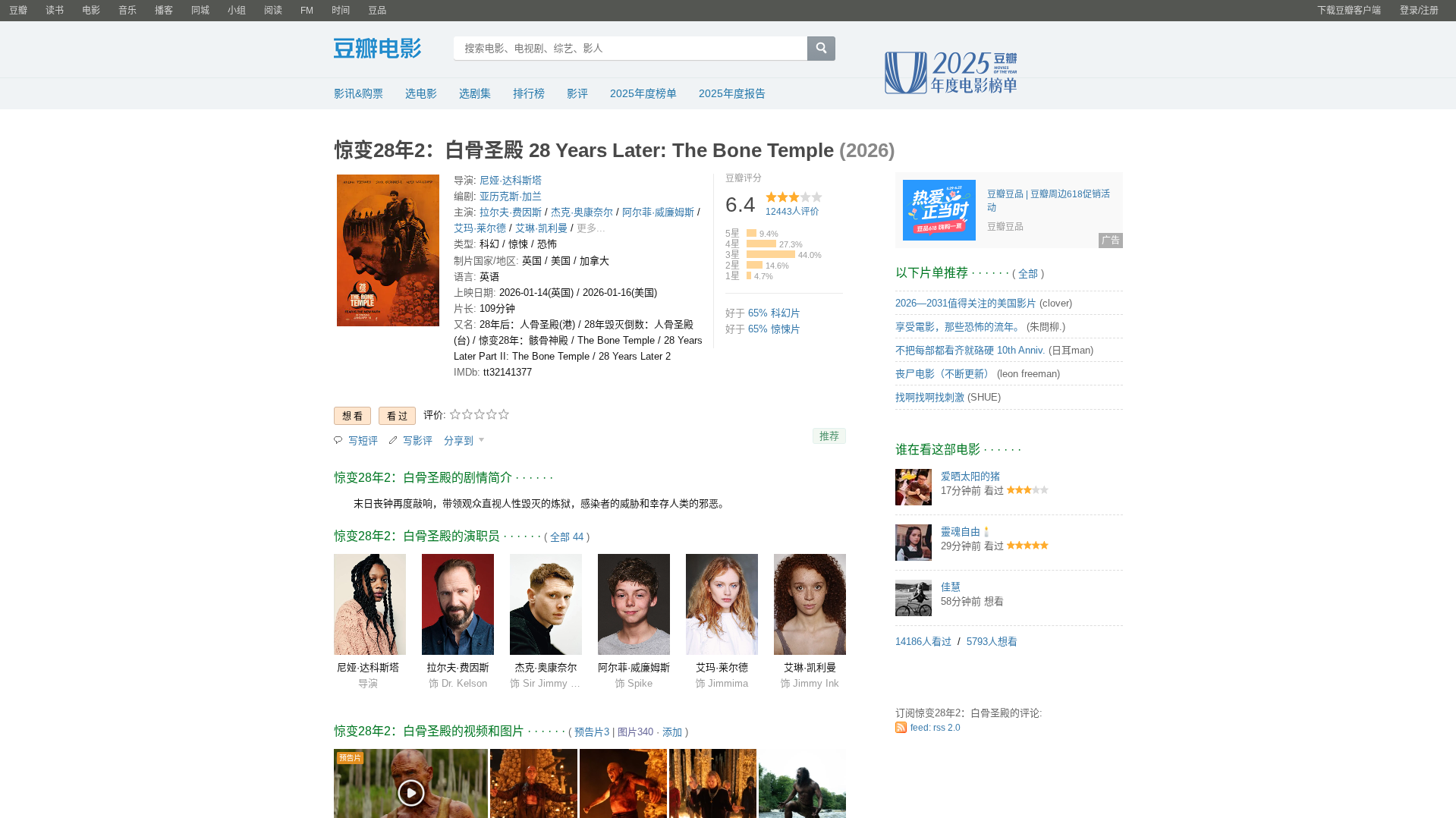Open 音乐 in the top bar
Image resolution: width=1456 pixels, height=818 pixels.
[127, 11]
